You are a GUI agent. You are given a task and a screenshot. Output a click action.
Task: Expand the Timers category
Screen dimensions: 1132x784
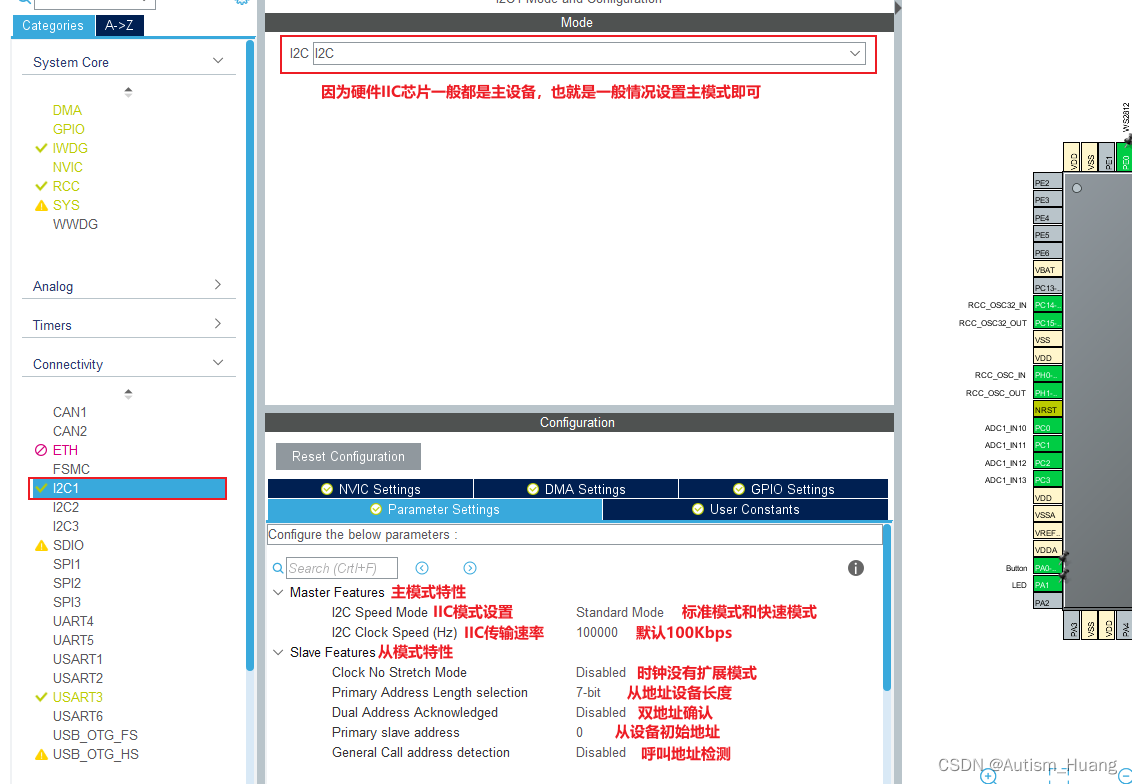218,323
